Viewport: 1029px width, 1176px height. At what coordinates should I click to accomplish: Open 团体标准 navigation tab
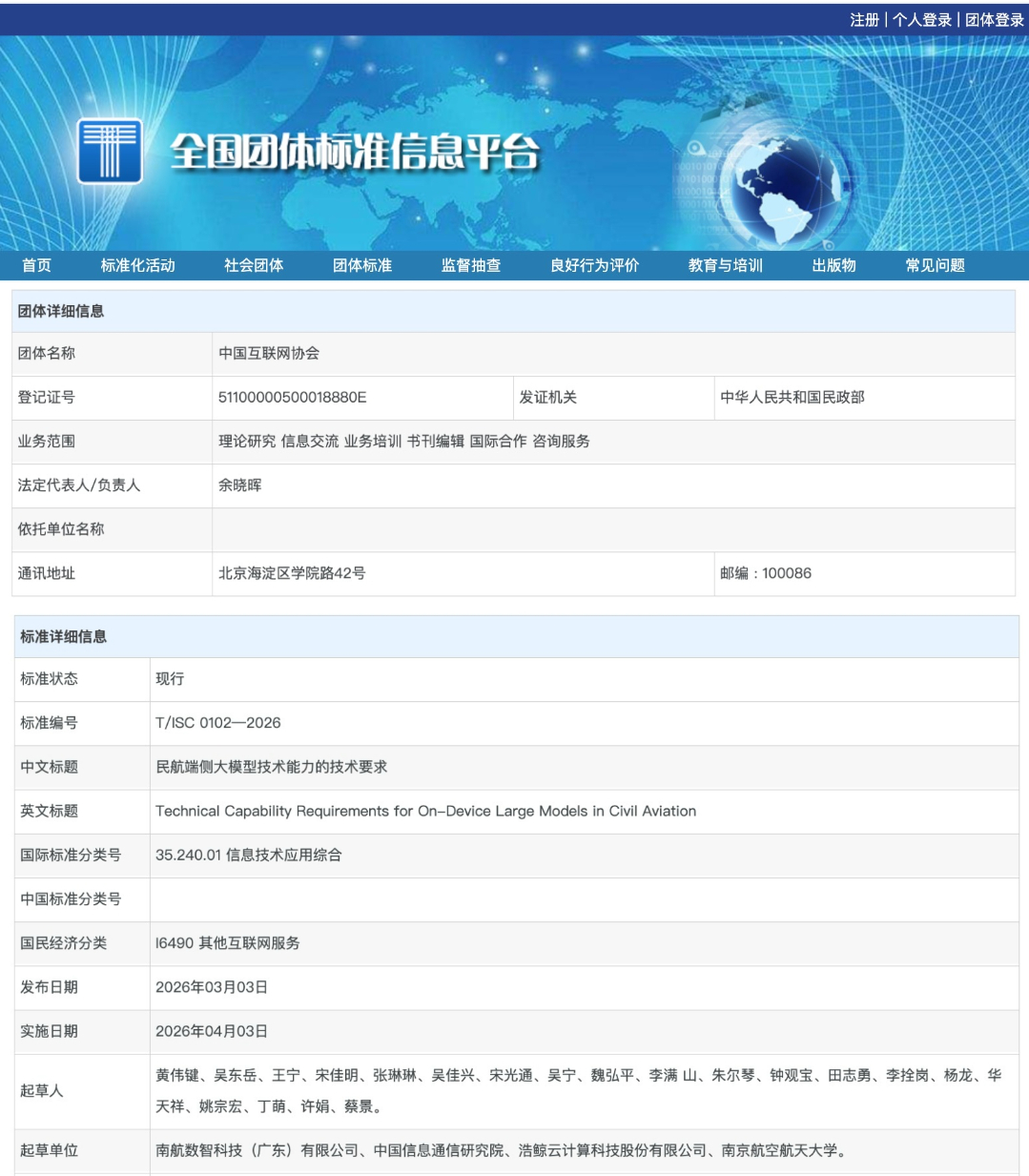click(362, 265)
